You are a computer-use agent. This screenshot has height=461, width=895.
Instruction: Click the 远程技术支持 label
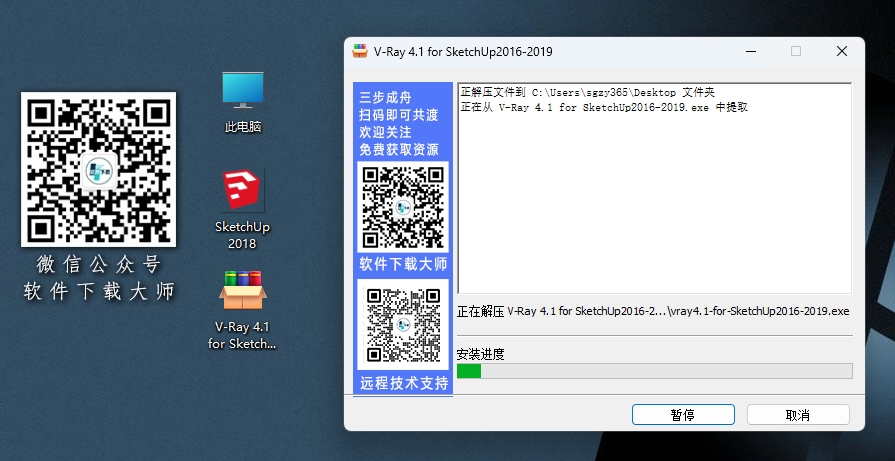tap(404, 383)
